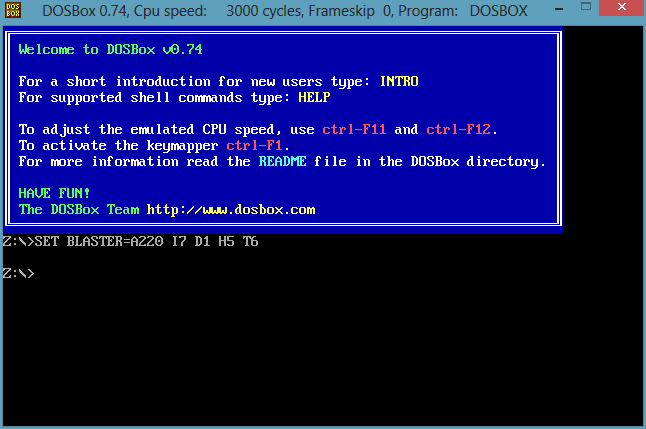Click The DOSBox Team green text
646x429 pixels.
click(79, 209)
